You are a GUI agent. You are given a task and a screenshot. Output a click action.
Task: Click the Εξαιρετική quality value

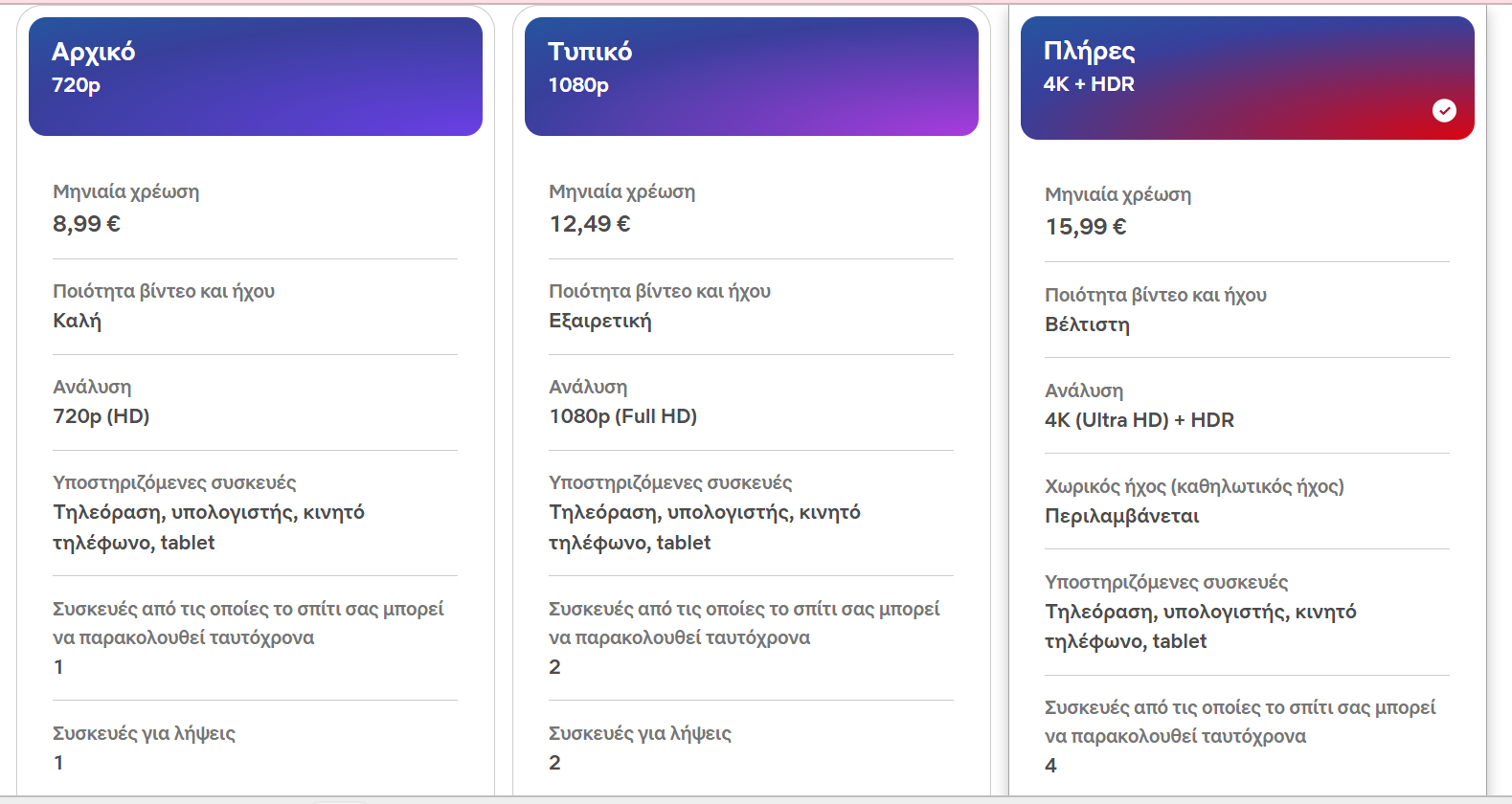click(600, 321)
